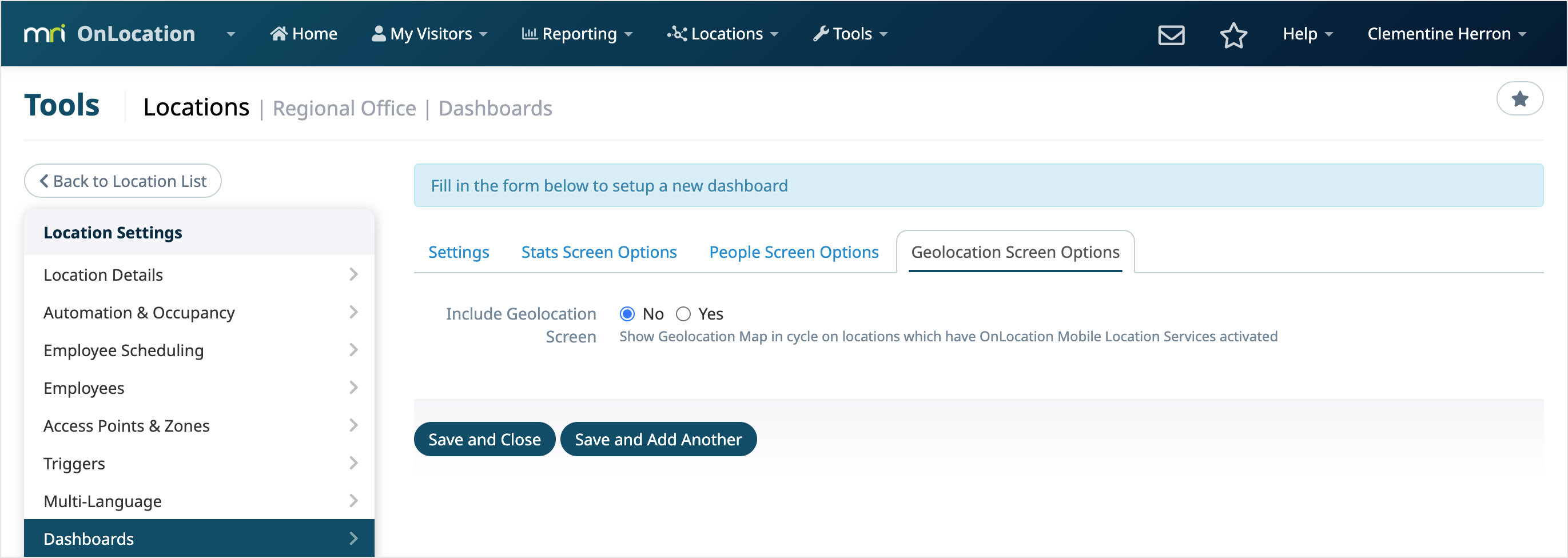Click the Reporting bar chart icon
This screenshot has height=558, width=1568.
(530, 33)
